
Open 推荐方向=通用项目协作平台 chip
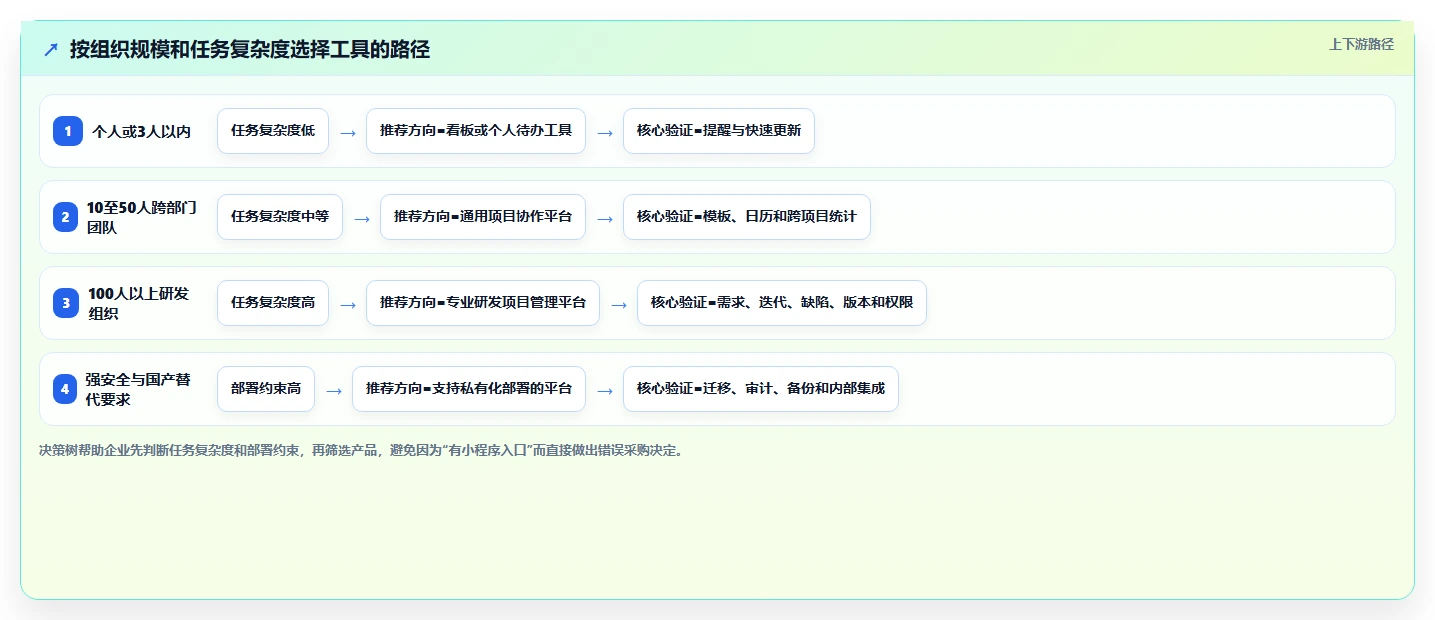[x=483, y=217]
